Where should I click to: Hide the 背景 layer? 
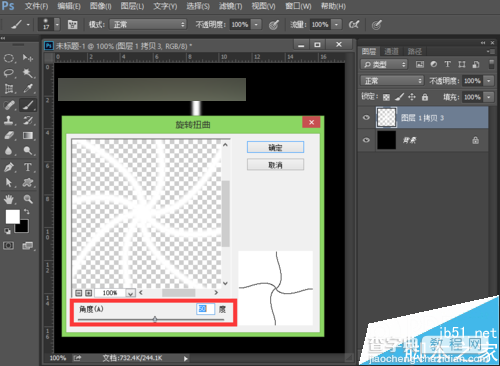tap(366, 140)
